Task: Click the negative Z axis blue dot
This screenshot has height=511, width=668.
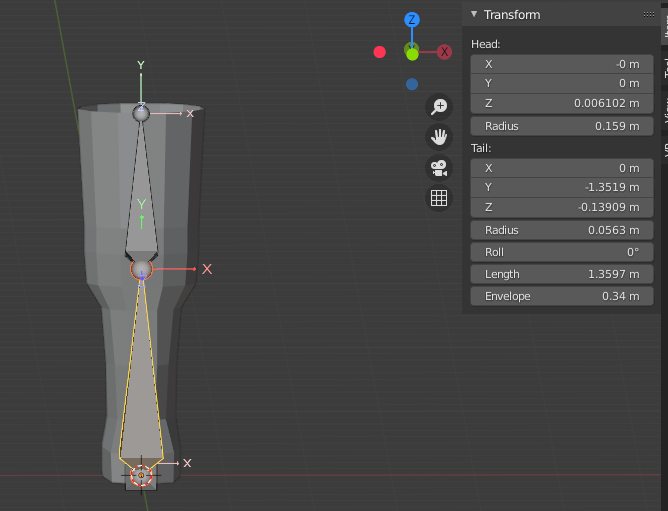Action: click(412, 84)
